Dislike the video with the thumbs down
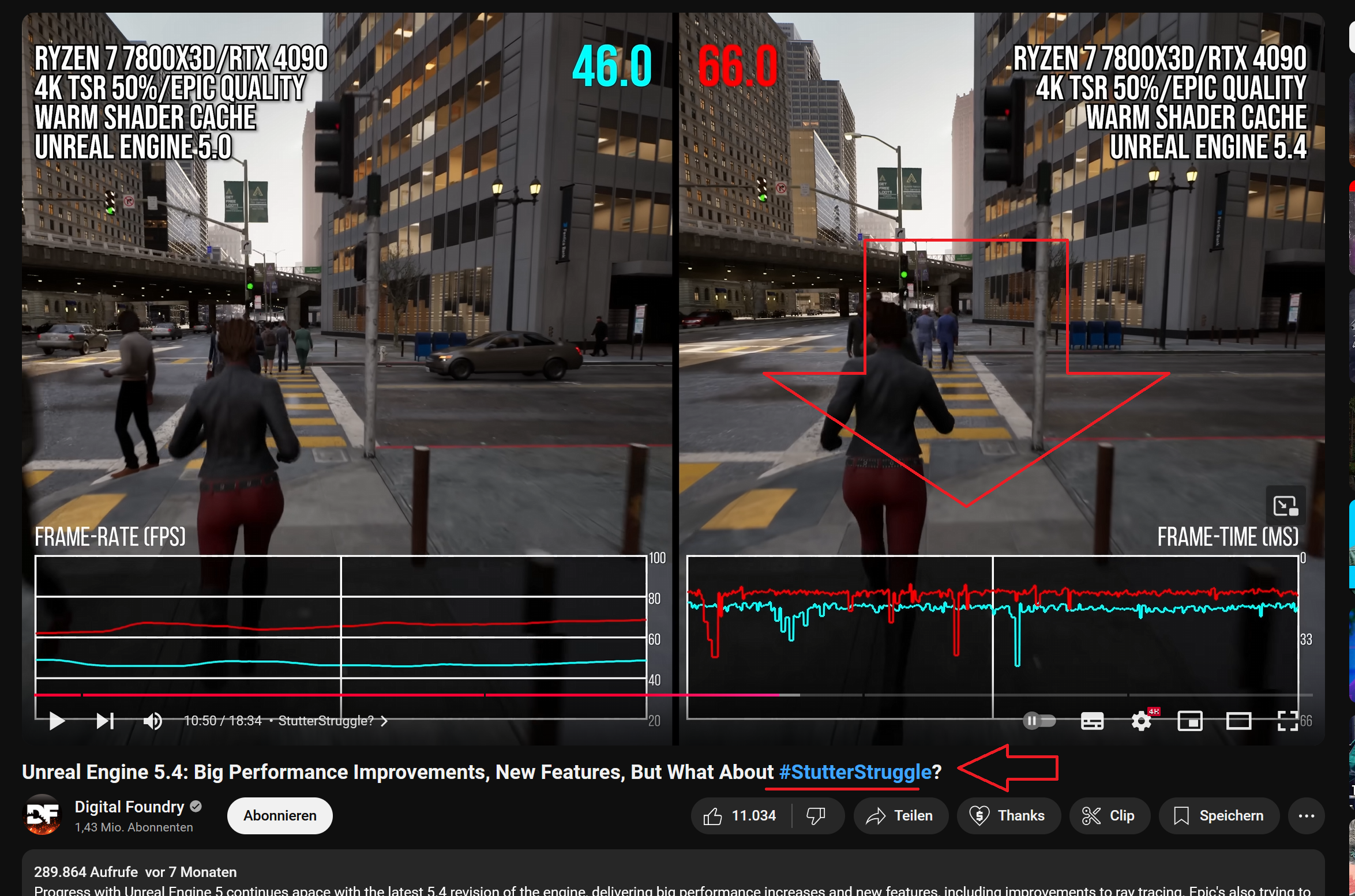Screen dimensions: 1355x896 pyautogui.click(x=817, y=815)
